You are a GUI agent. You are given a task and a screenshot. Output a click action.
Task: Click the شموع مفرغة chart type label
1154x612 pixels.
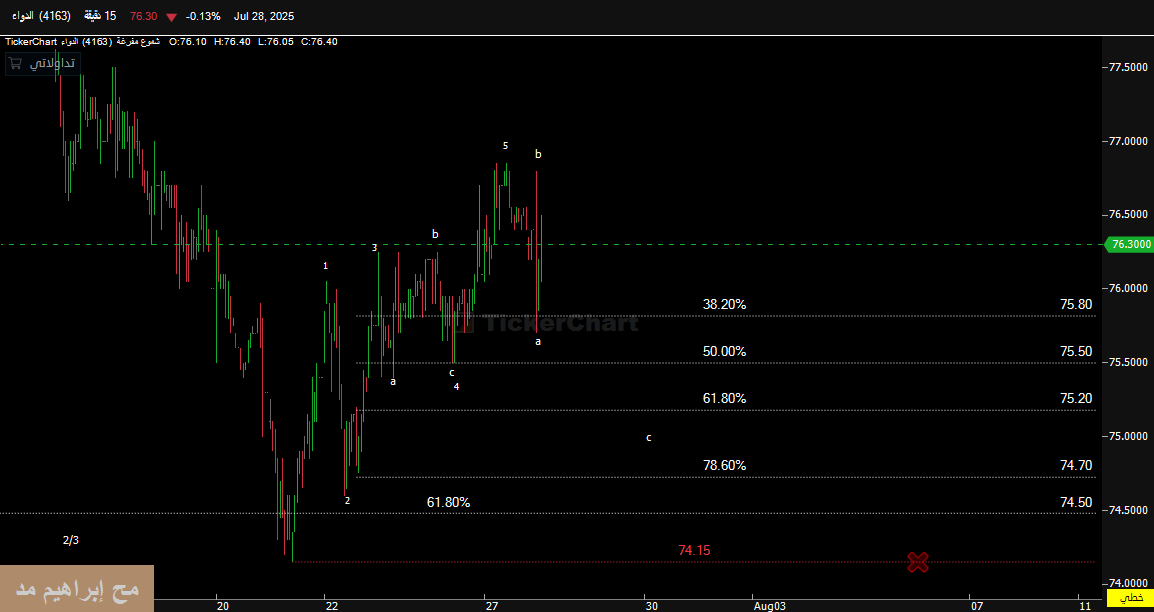pyautogui.click(x=139, y=42)
